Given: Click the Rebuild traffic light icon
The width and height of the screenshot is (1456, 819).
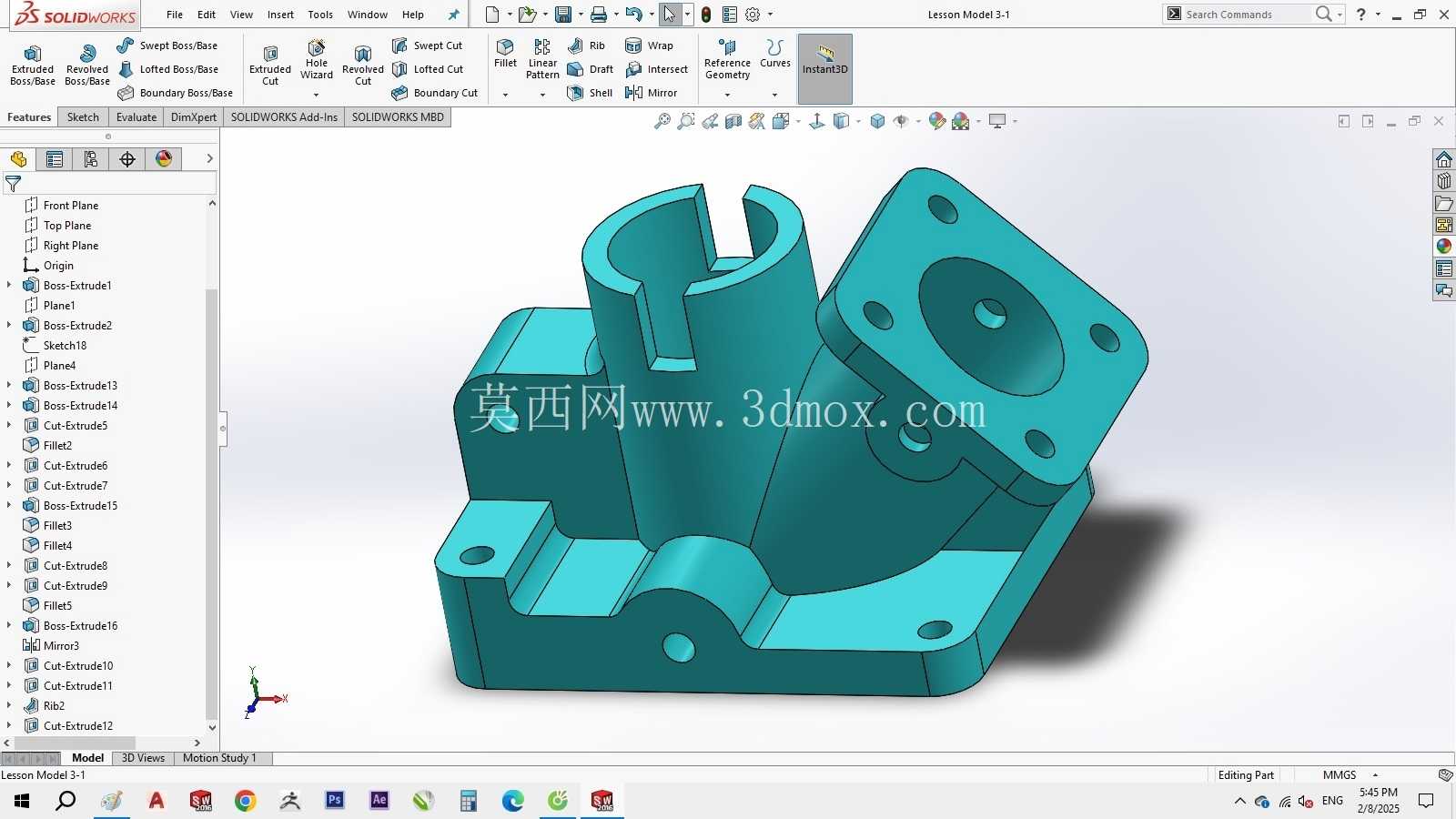Looking at the screenshot, I should click(706, 15).
